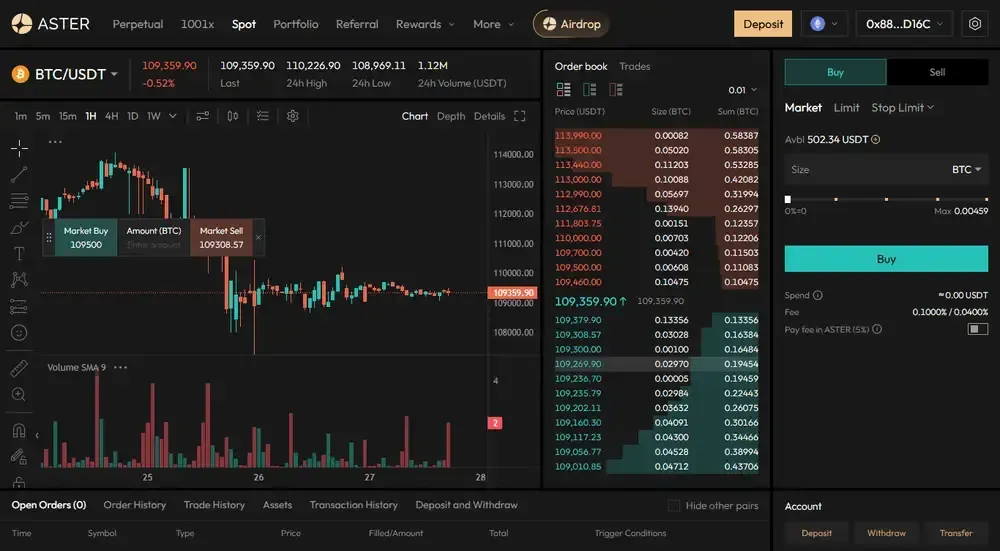Select the ruler measure tool
Viewport: 1000px width, 551px height.
click(19, 368)
